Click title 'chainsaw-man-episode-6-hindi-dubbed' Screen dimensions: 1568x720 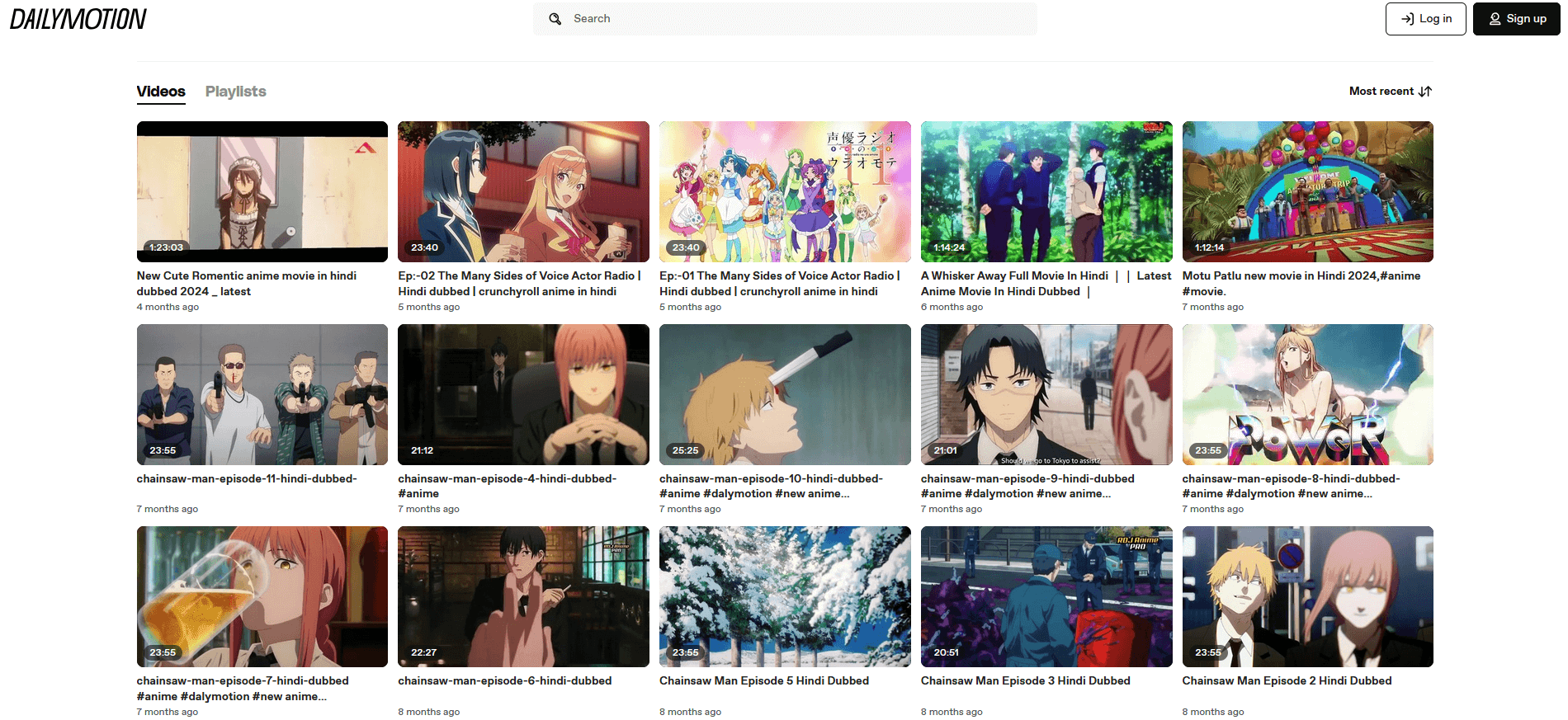point(505,681)
